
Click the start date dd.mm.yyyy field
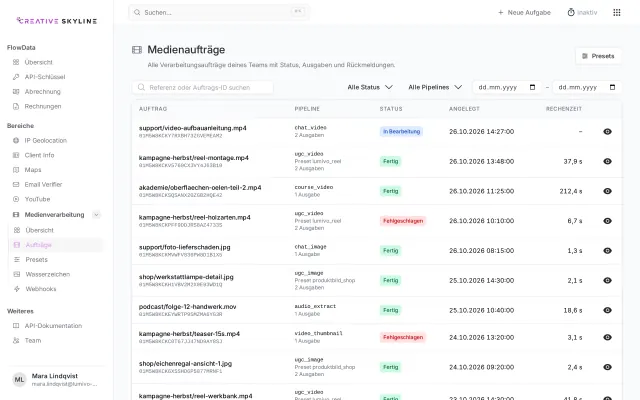(x=507, y=87)
